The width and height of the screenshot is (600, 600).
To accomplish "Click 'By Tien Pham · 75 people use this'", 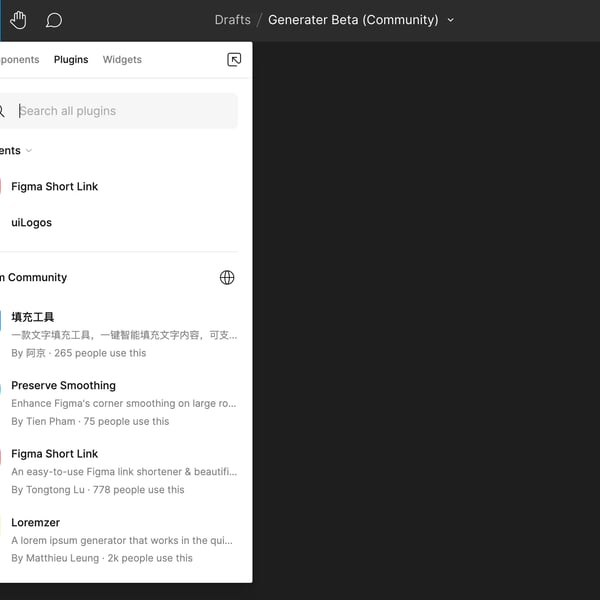I will pos(90,421).
